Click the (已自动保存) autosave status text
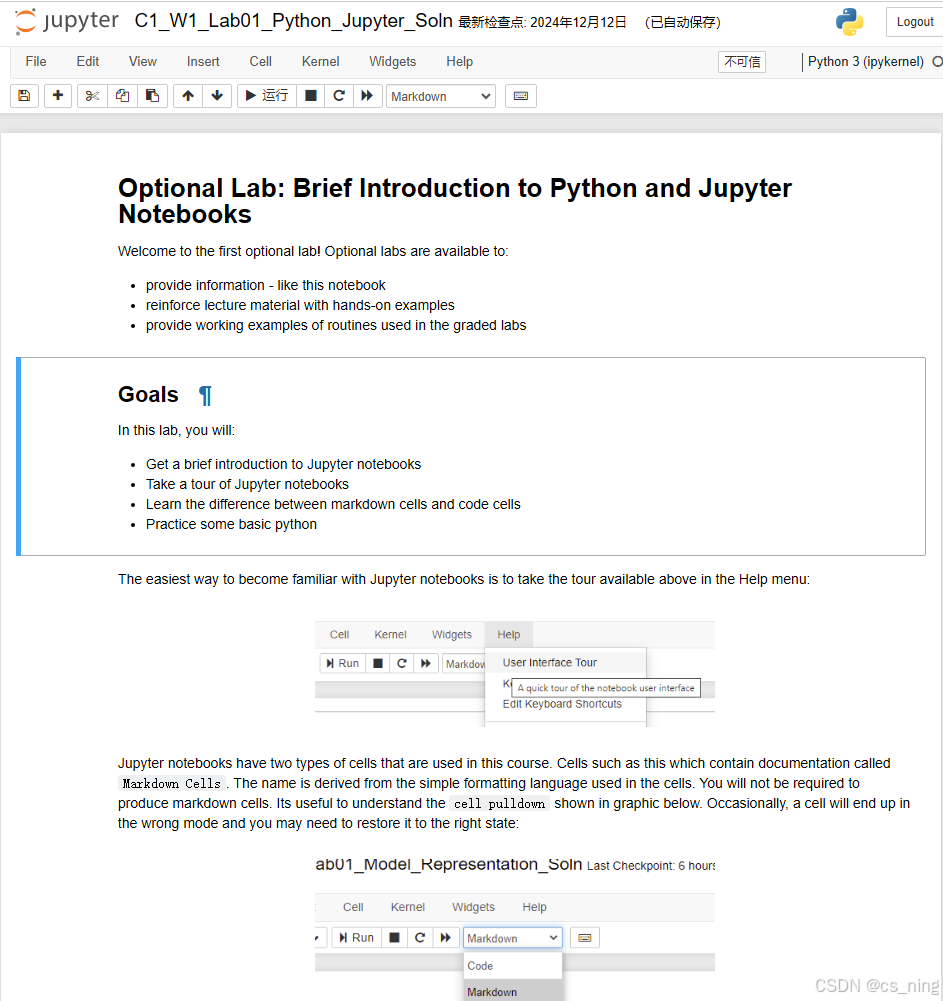 click(683, 22)
